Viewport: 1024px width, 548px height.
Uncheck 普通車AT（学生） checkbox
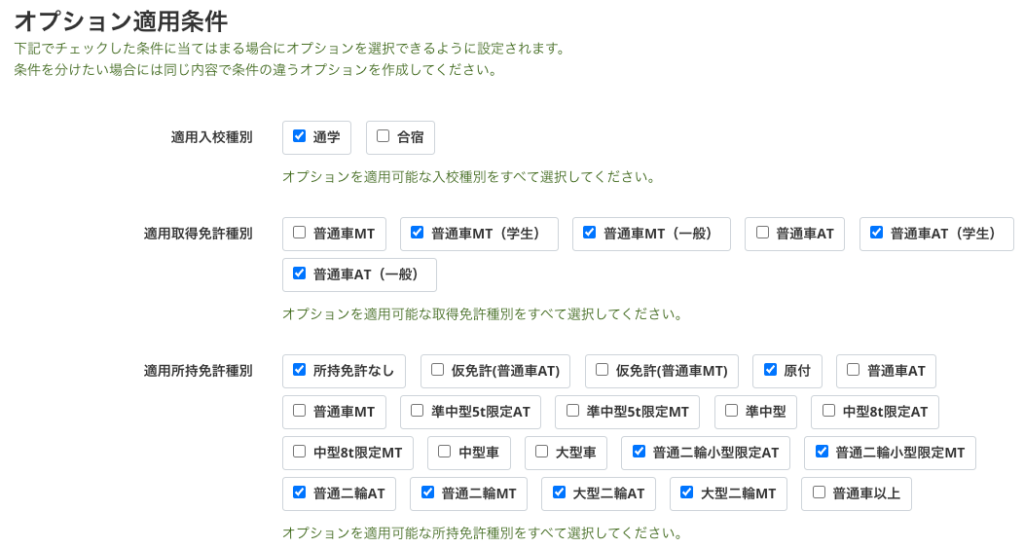click(876, 233)
